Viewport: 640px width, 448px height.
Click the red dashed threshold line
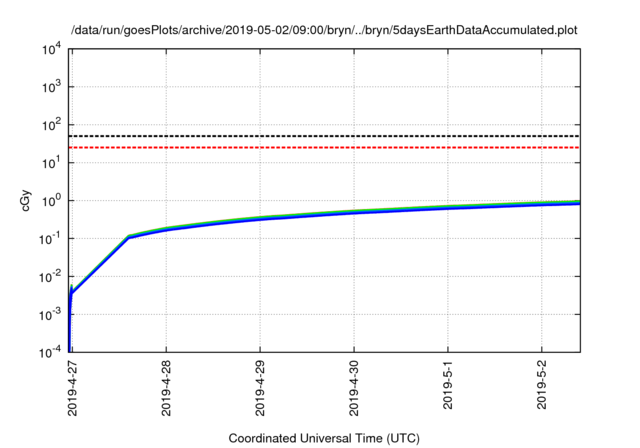(324, 147)
